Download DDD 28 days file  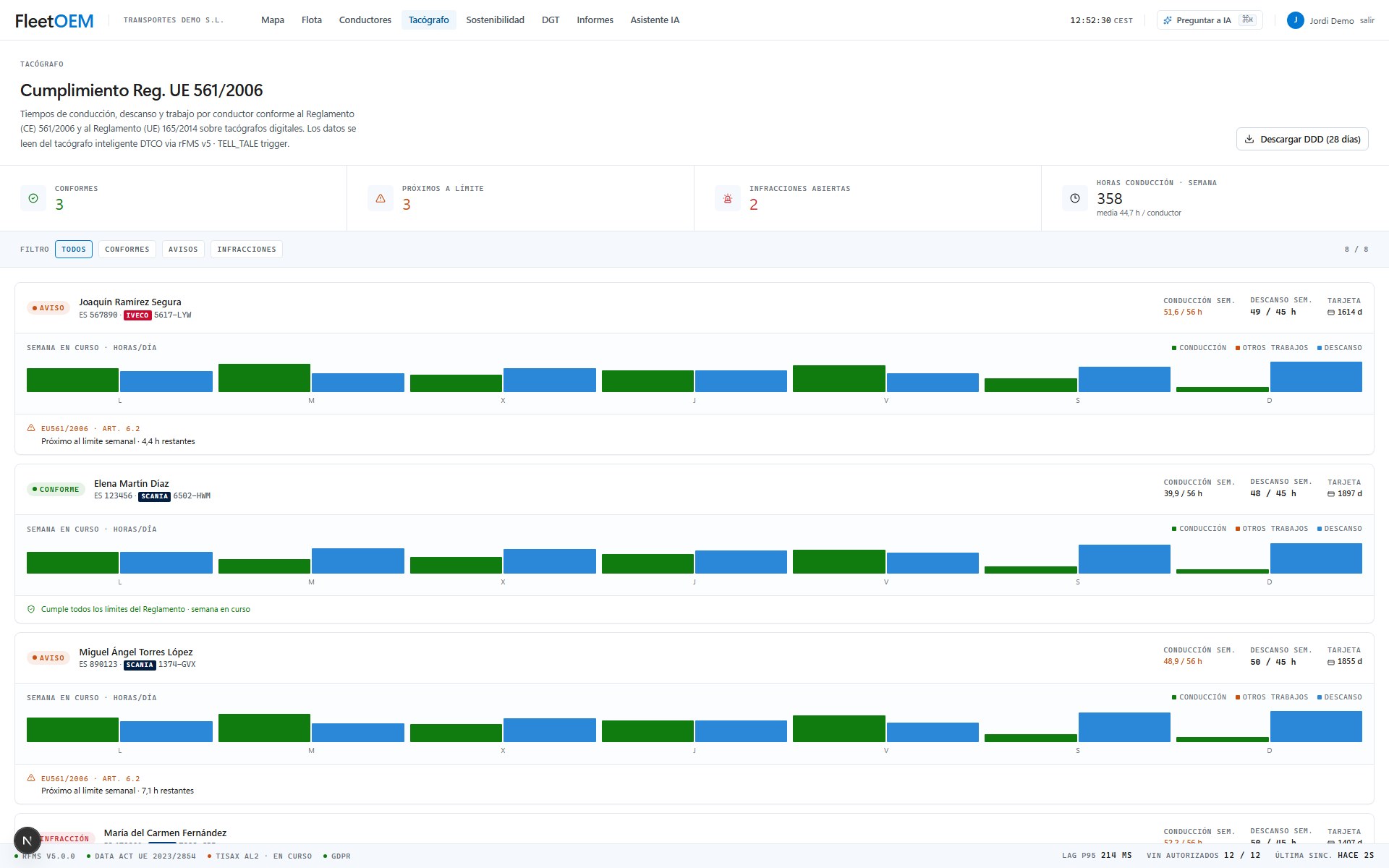(1302, 139)
